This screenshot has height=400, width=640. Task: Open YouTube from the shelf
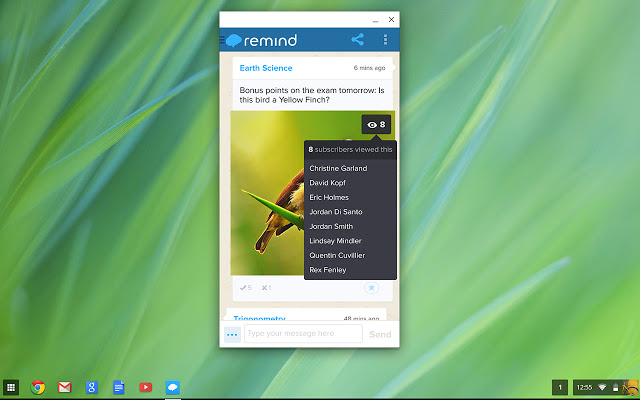pyautogui.click(x=146, y=387)
